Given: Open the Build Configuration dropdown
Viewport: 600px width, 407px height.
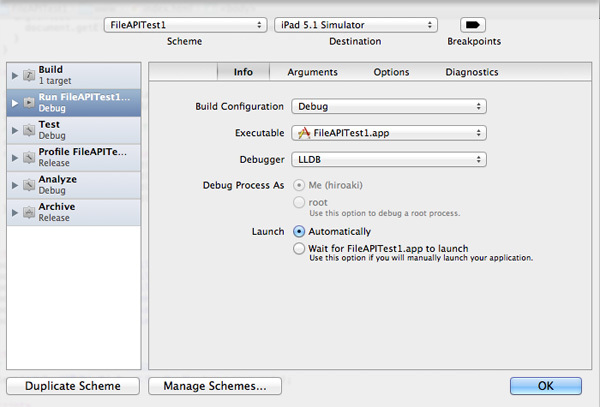Looking at the screenshot, I should [389, 106].
